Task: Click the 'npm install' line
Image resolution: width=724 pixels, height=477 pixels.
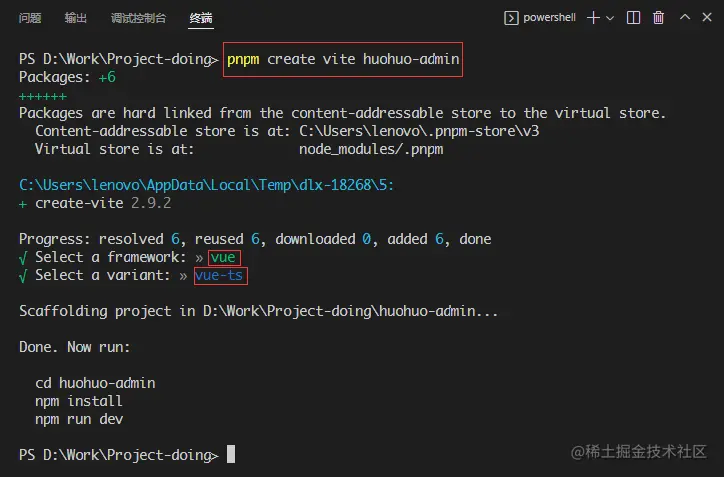Action: 79,401
